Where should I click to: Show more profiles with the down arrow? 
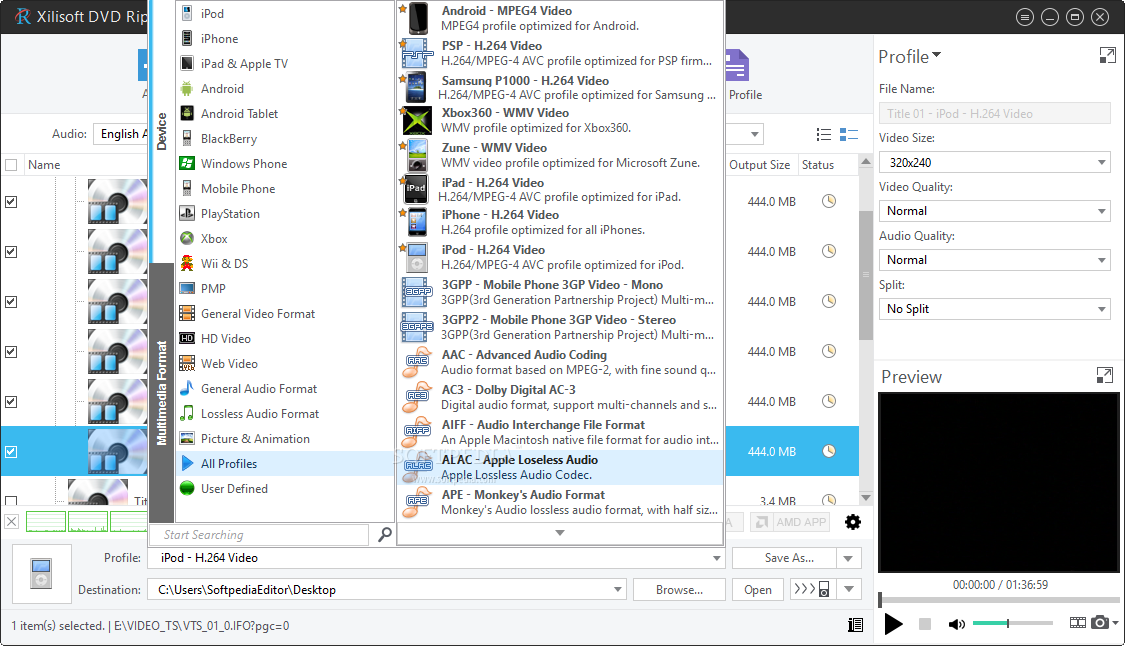560,533
